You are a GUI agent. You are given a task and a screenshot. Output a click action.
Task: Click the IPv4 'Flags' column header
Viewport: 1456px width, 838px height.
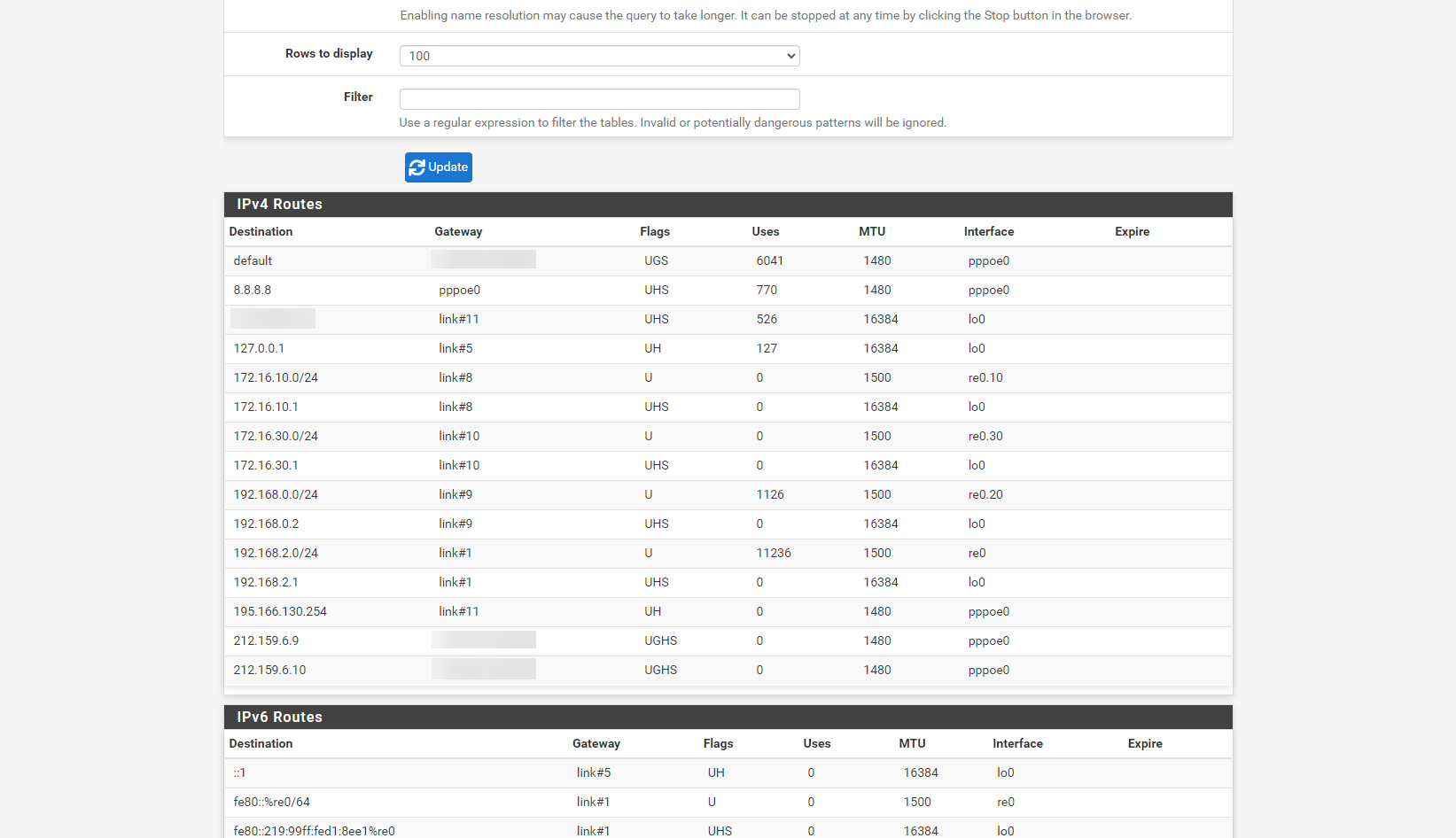(x=655, y=232)
